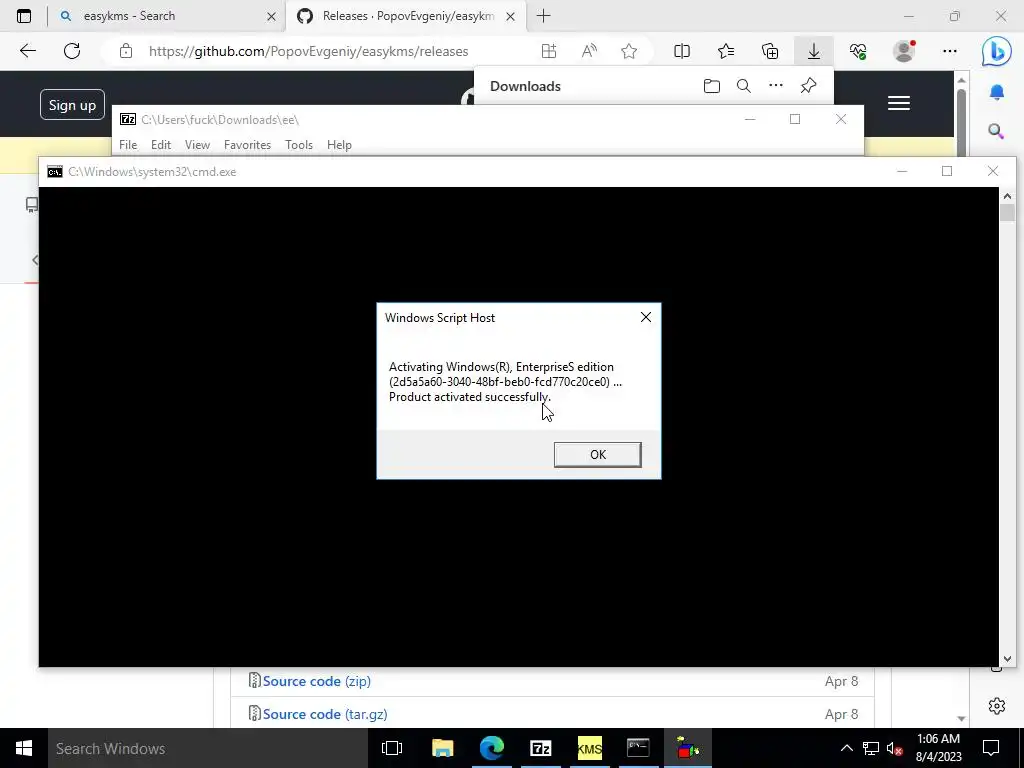Open Edge sidebar settings gear
Screen dimensions: 1024x768
pos(997,706)
